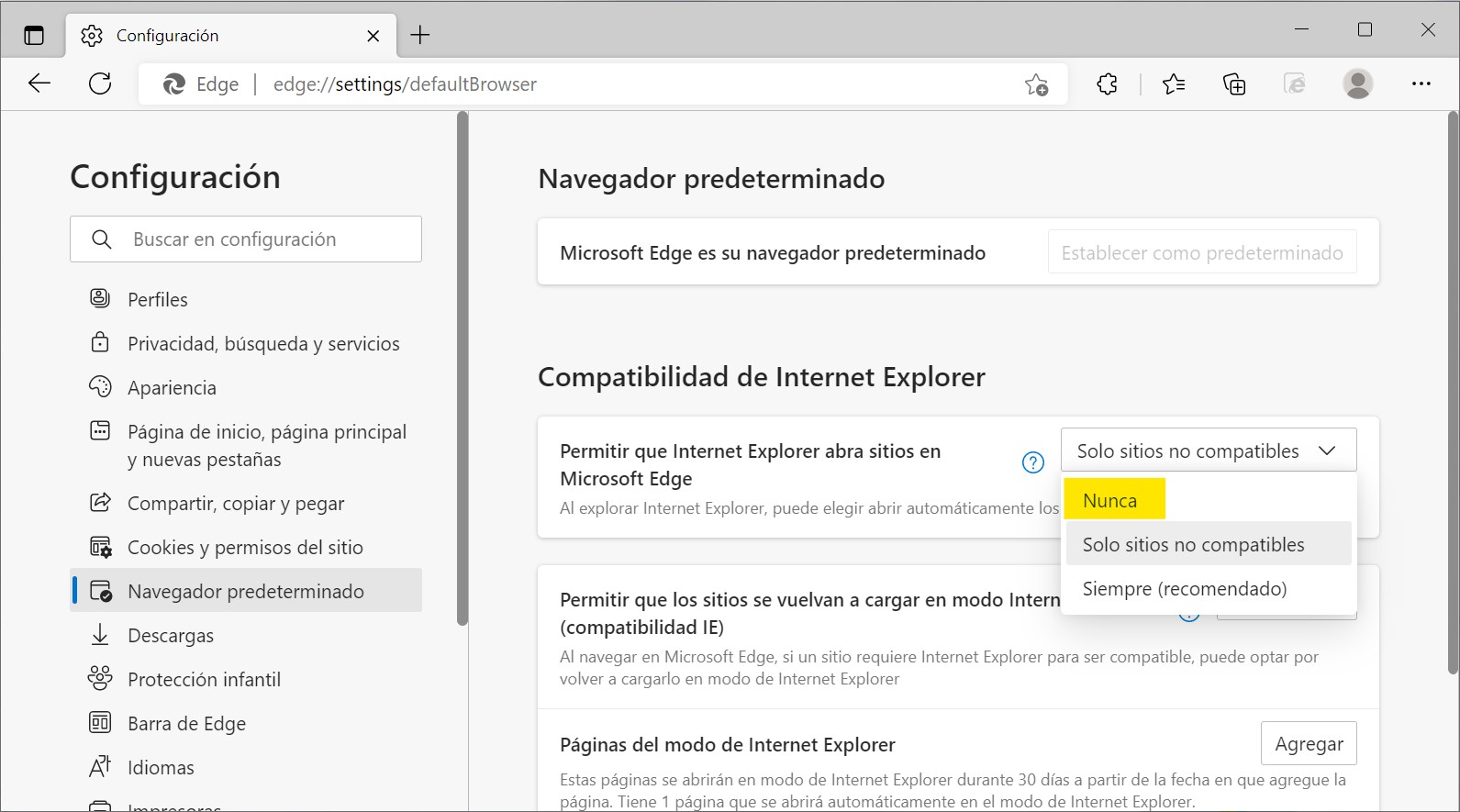Click the download arrow icon beside Descargas

pyautogui.click(x=100, y=635)
